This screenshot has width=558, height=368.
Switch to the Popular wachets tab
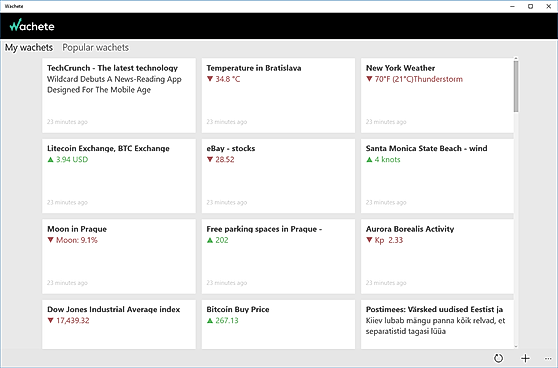[95, 48]
